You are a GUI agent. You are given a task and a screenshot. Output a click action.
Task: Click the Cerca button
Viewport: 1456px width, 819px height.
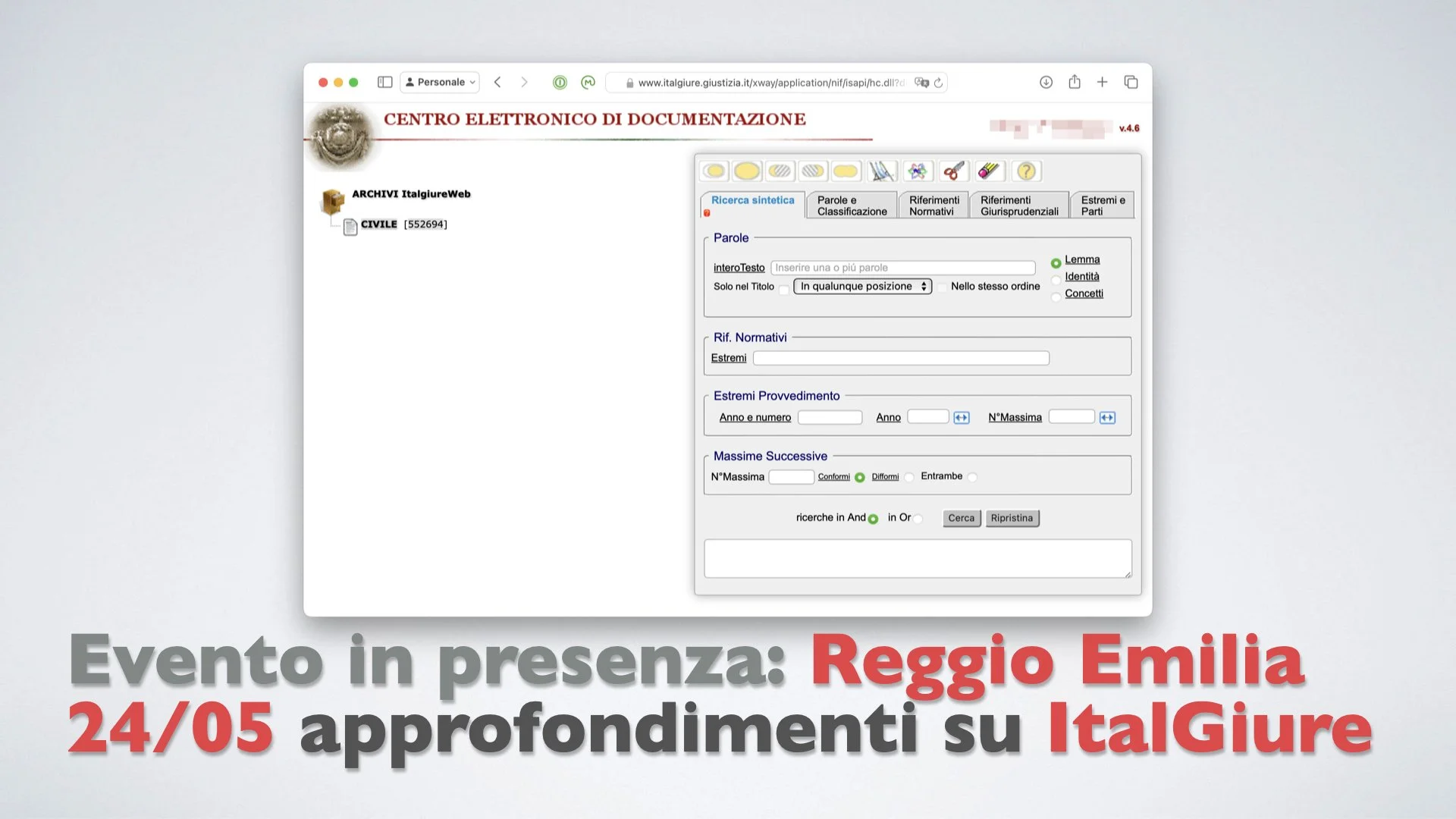click(961, 518)
